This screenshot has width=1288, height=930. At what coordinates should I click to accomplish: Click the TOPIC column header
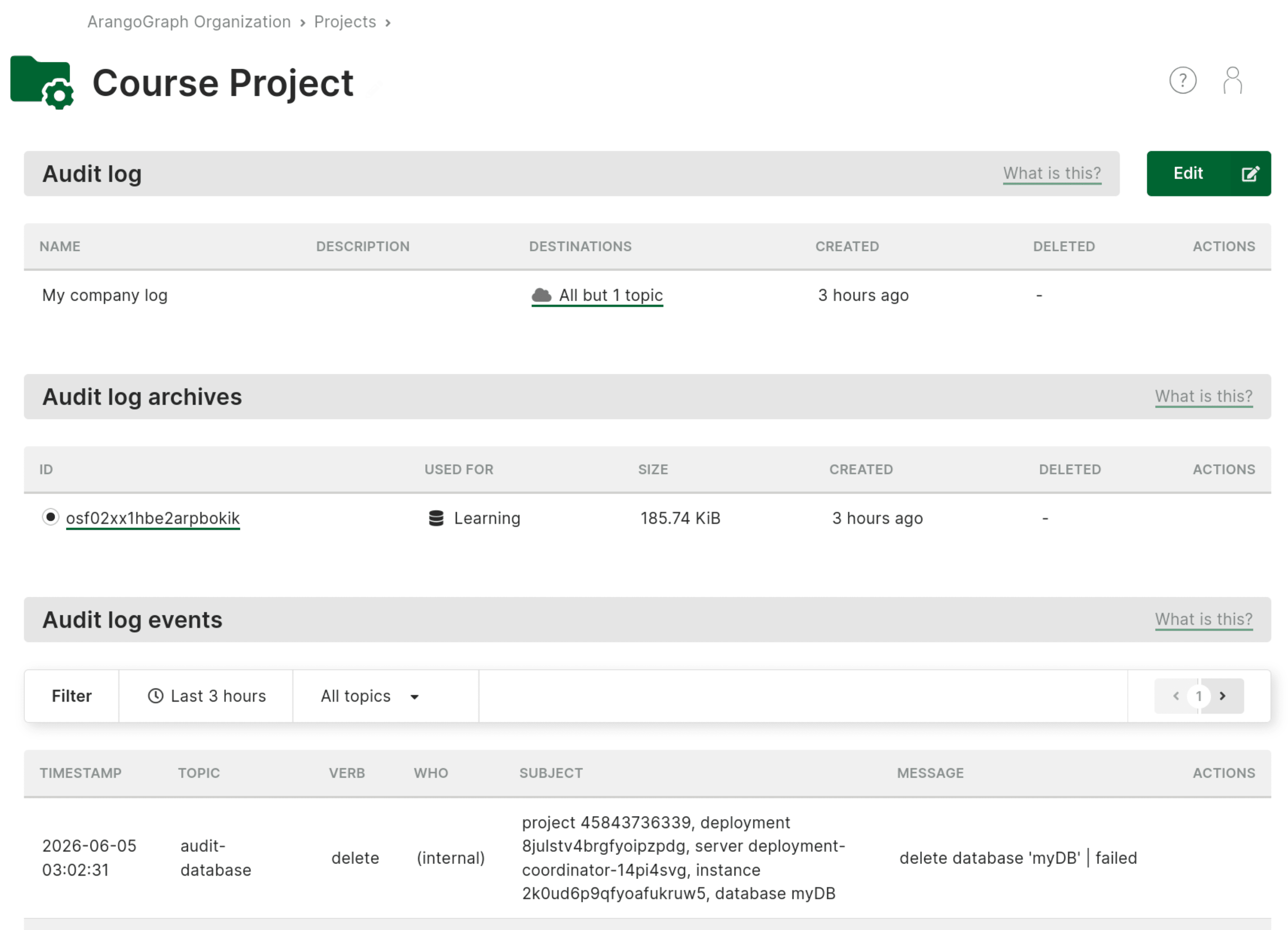point(199,773)
